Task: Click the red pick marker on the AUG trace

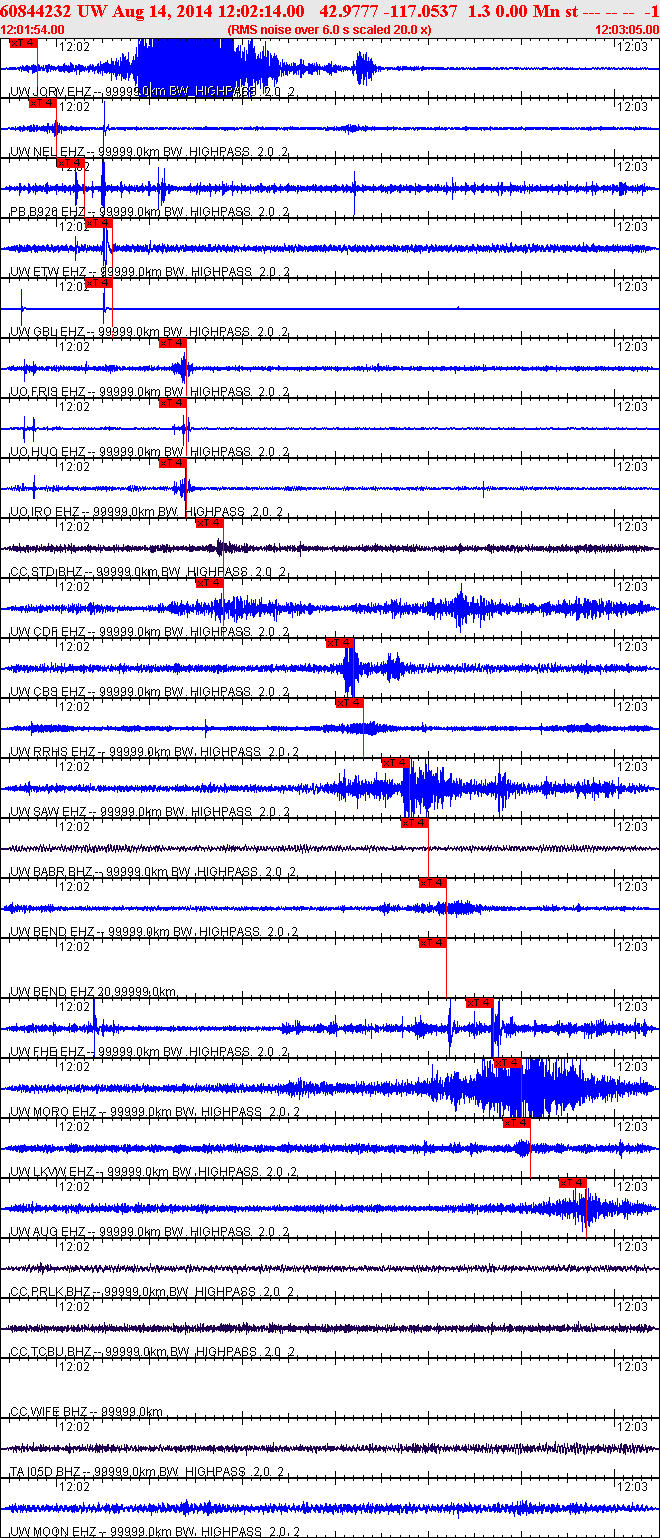Action: (572, 1183)
